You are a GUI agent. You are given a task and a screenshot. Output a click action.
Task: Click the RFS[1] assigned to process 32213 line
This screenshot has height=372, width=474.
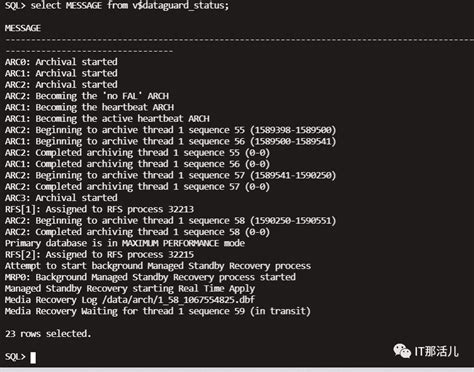click(99, 209)
